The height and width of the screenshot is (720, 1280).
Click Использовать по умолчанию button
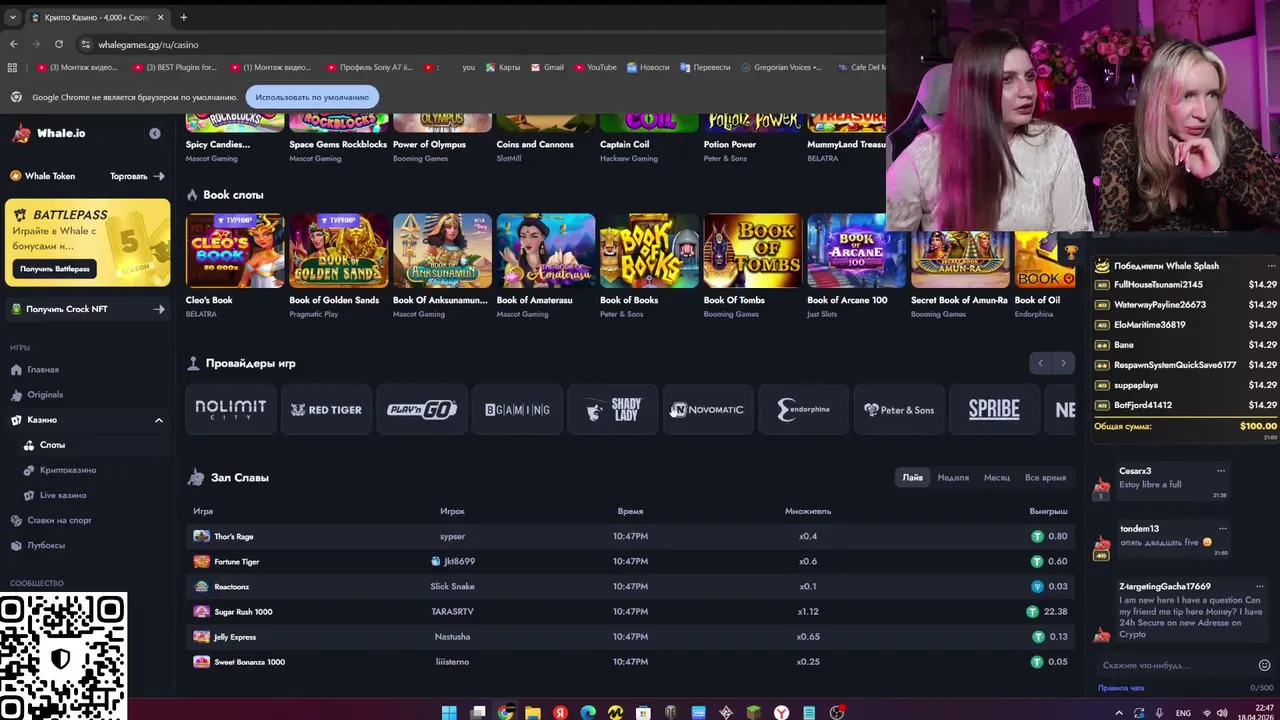click(x=312, y=97)
